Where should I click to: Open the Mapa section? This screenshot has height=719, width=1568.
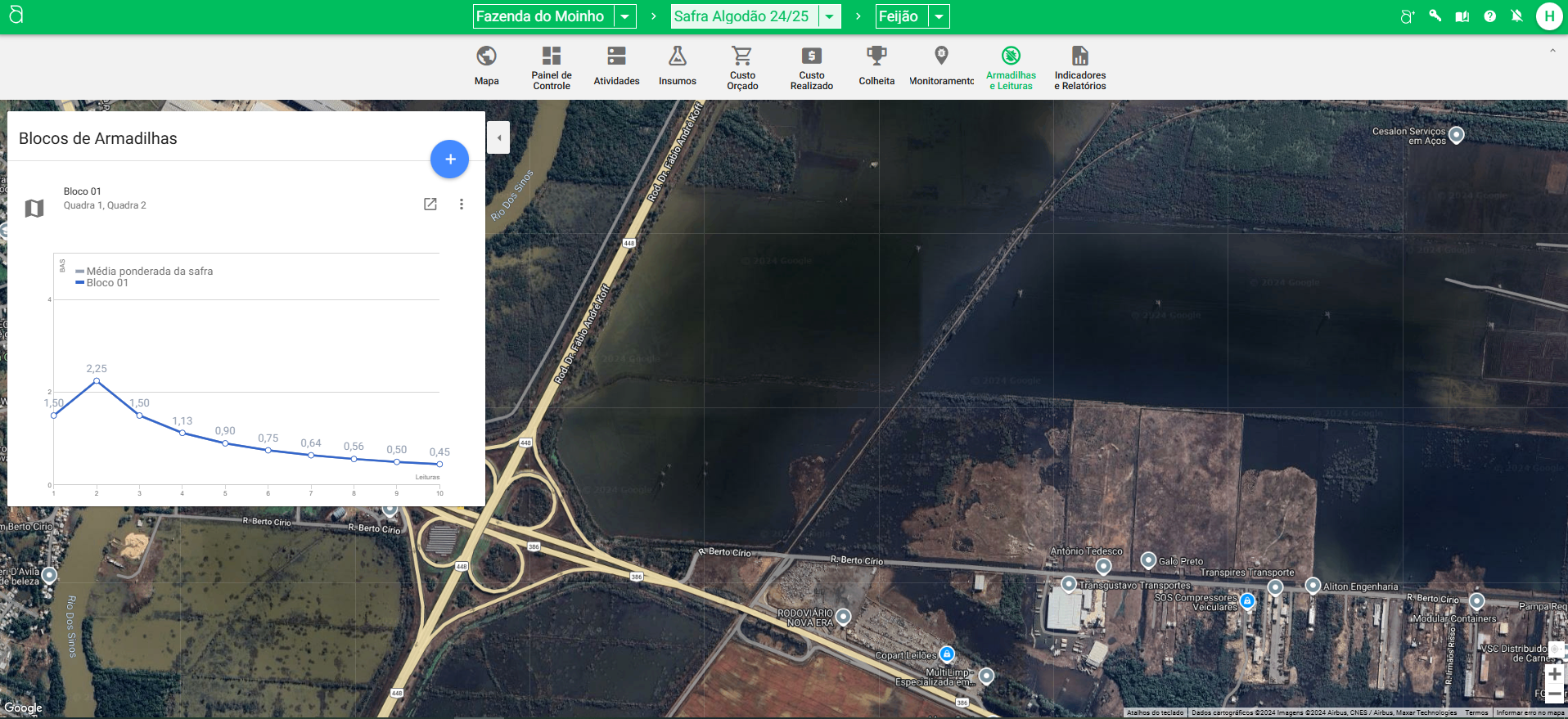(x=486, y=65)
